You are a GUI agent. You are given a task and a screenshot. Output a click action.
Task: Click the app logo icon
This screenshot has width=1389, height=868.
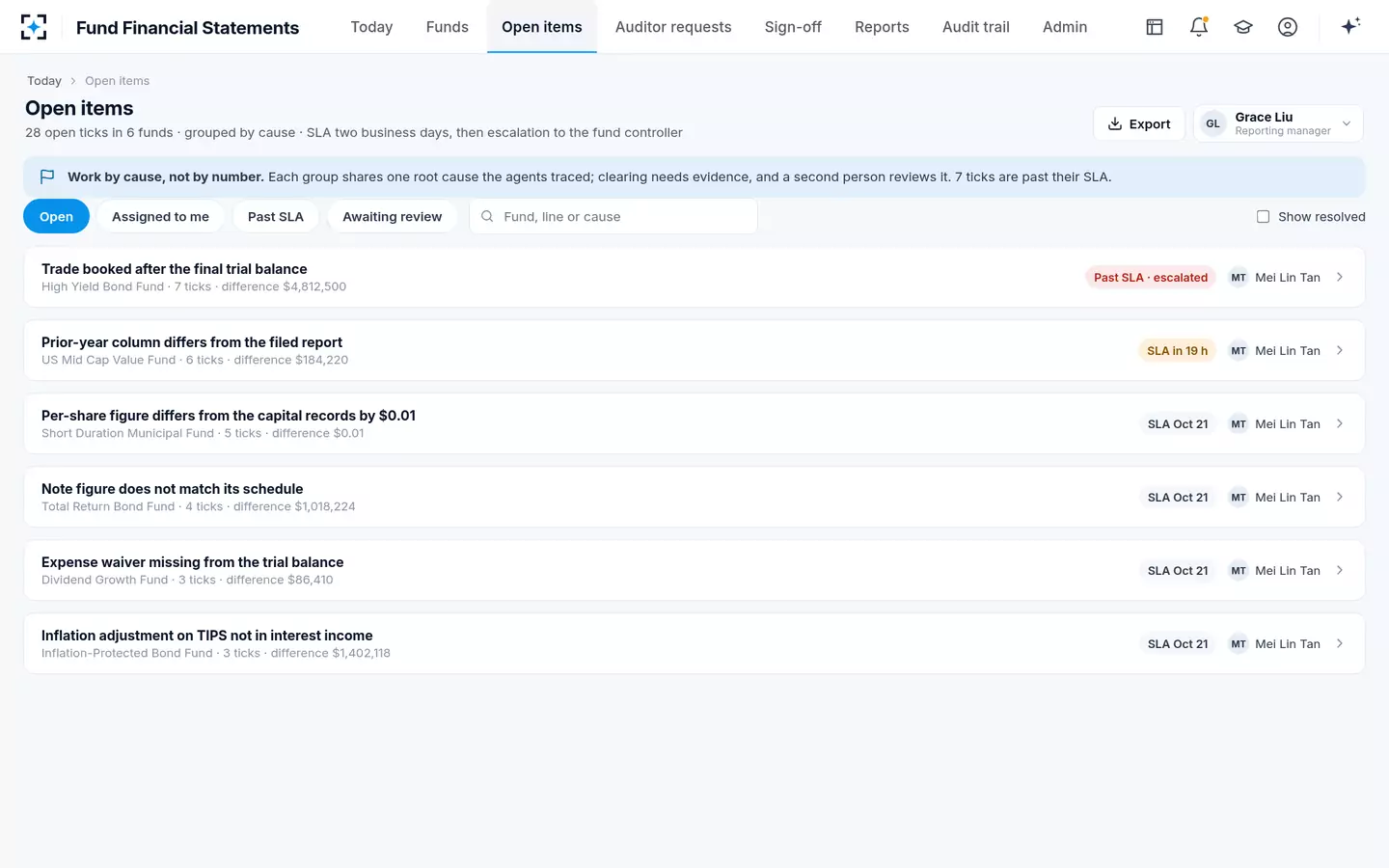click(x=34, y=27)
